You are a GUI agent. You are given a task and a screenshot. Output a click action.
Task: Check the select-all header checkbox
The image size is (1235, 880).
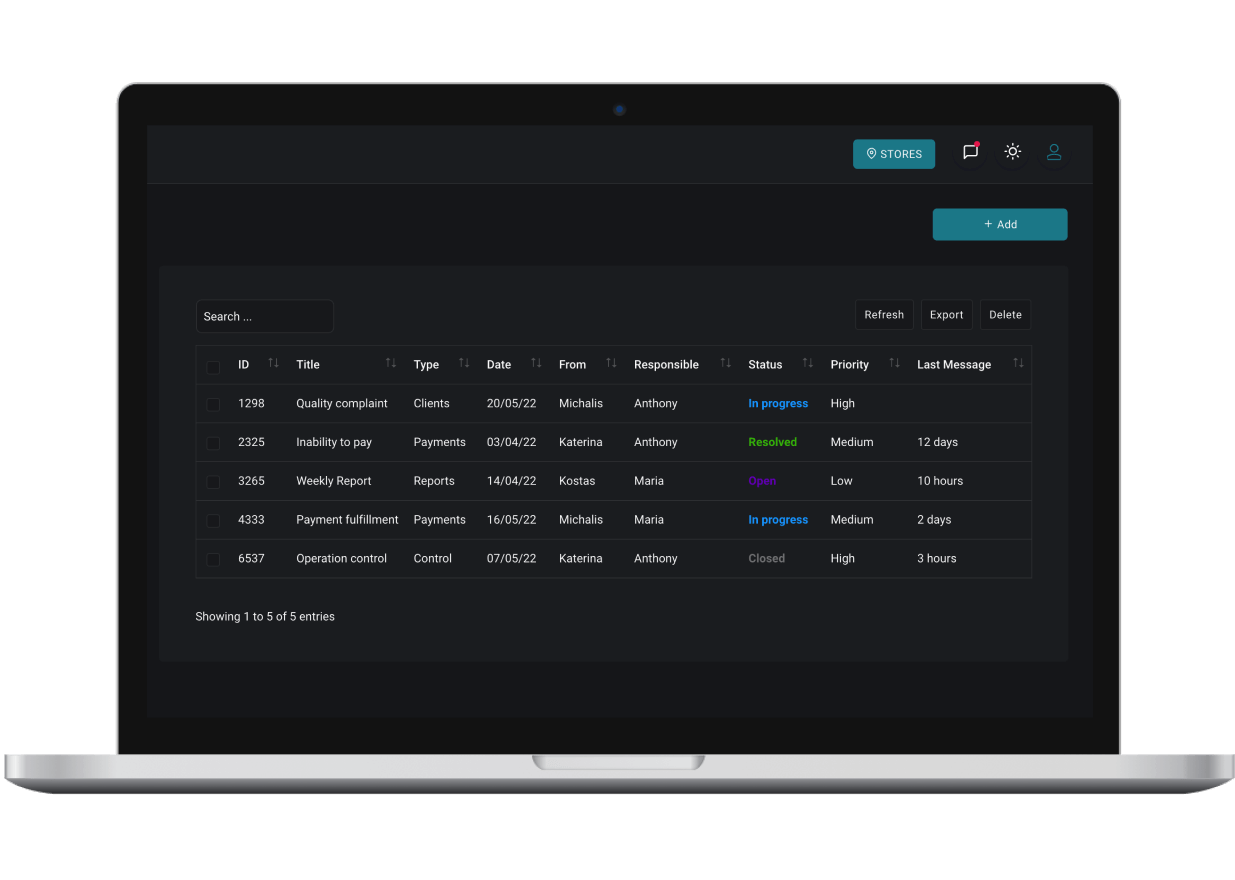coord(213,367)
